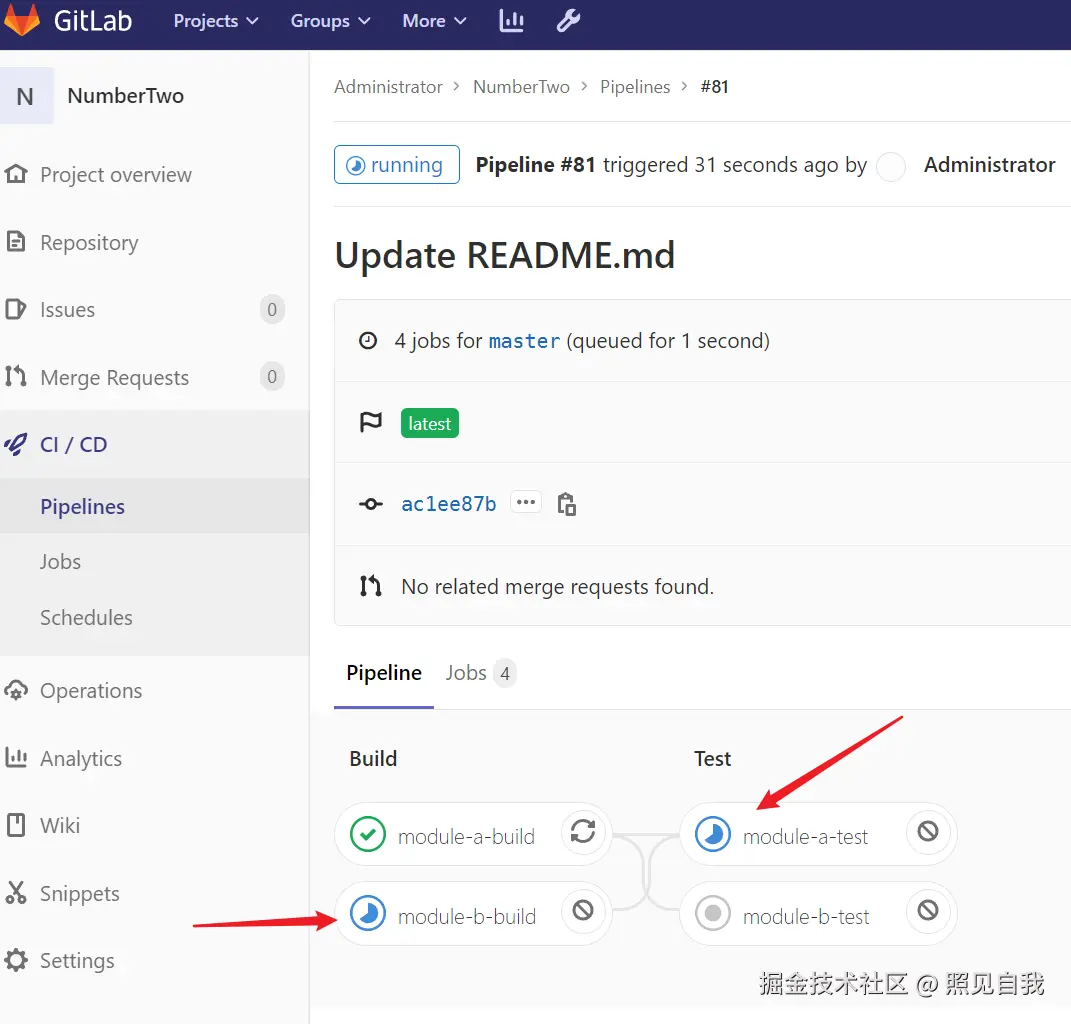This screenshot has height=1024, width=1071.
Task: Cancel the module-a-test job
Action: coord(928,831)
